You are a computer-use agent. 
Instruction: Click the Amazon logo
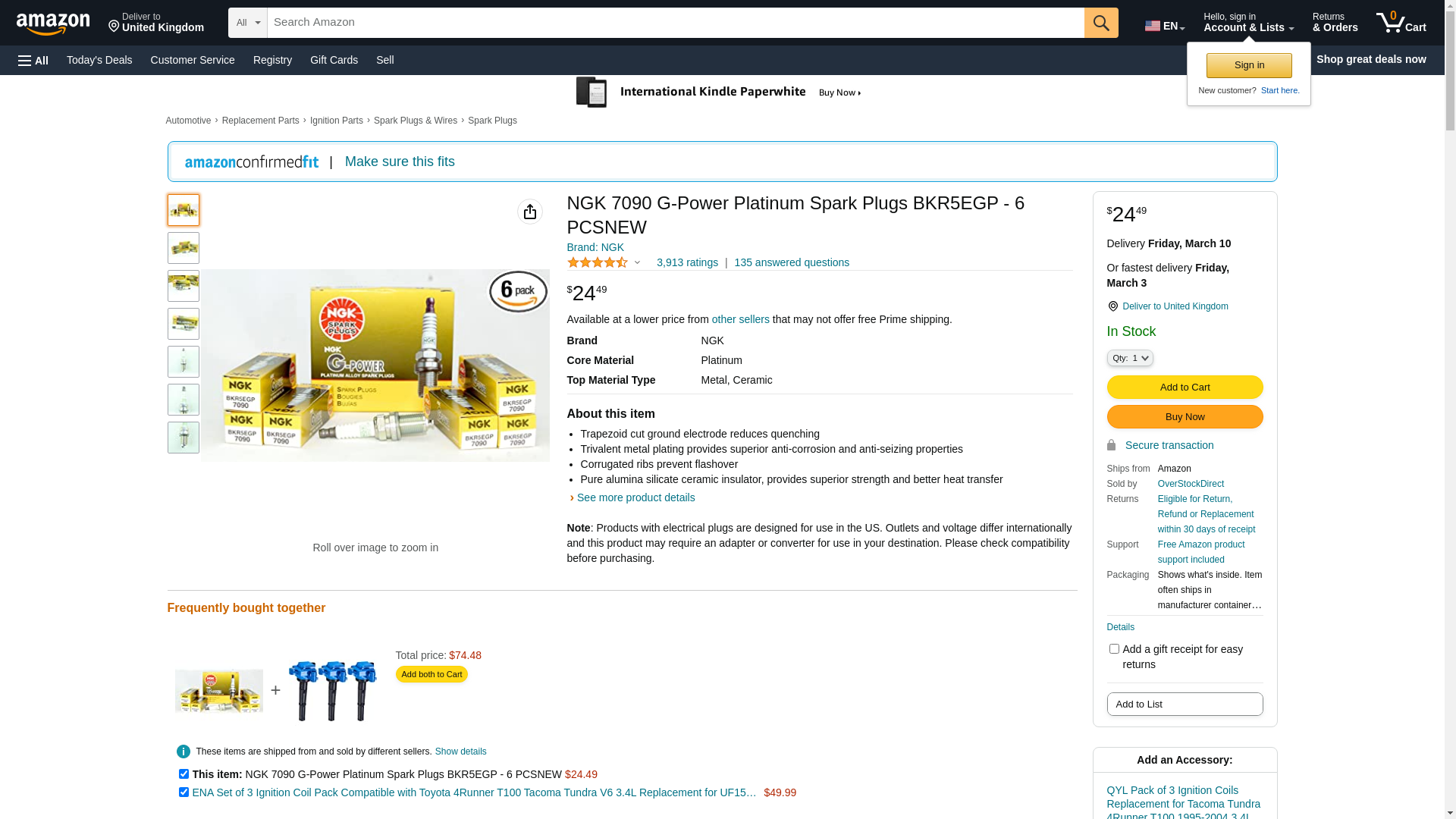coord(53,24)
